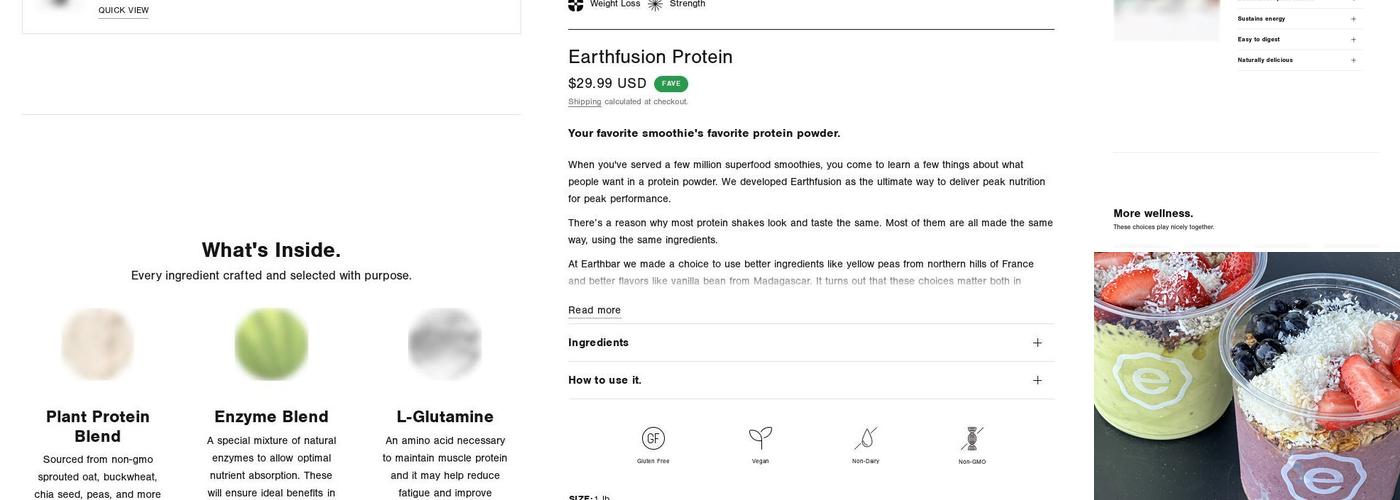
Task: Click the Enzyme Blend ingredient image
Action: [x=271, y=344]
